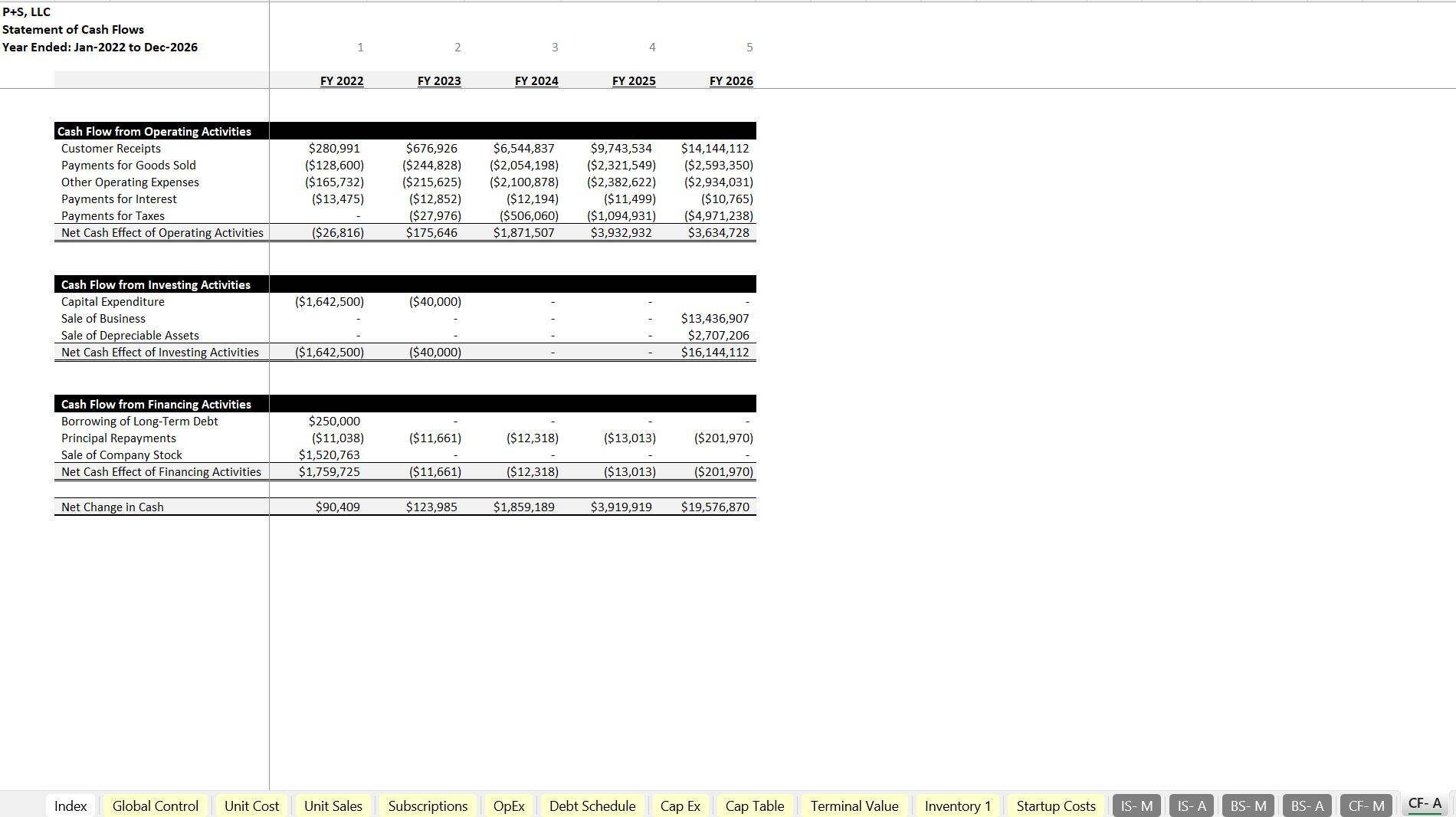This screenshot has height=817, width=1456.
Task: Open the Cap Table sheet
Action: [755, 806]
